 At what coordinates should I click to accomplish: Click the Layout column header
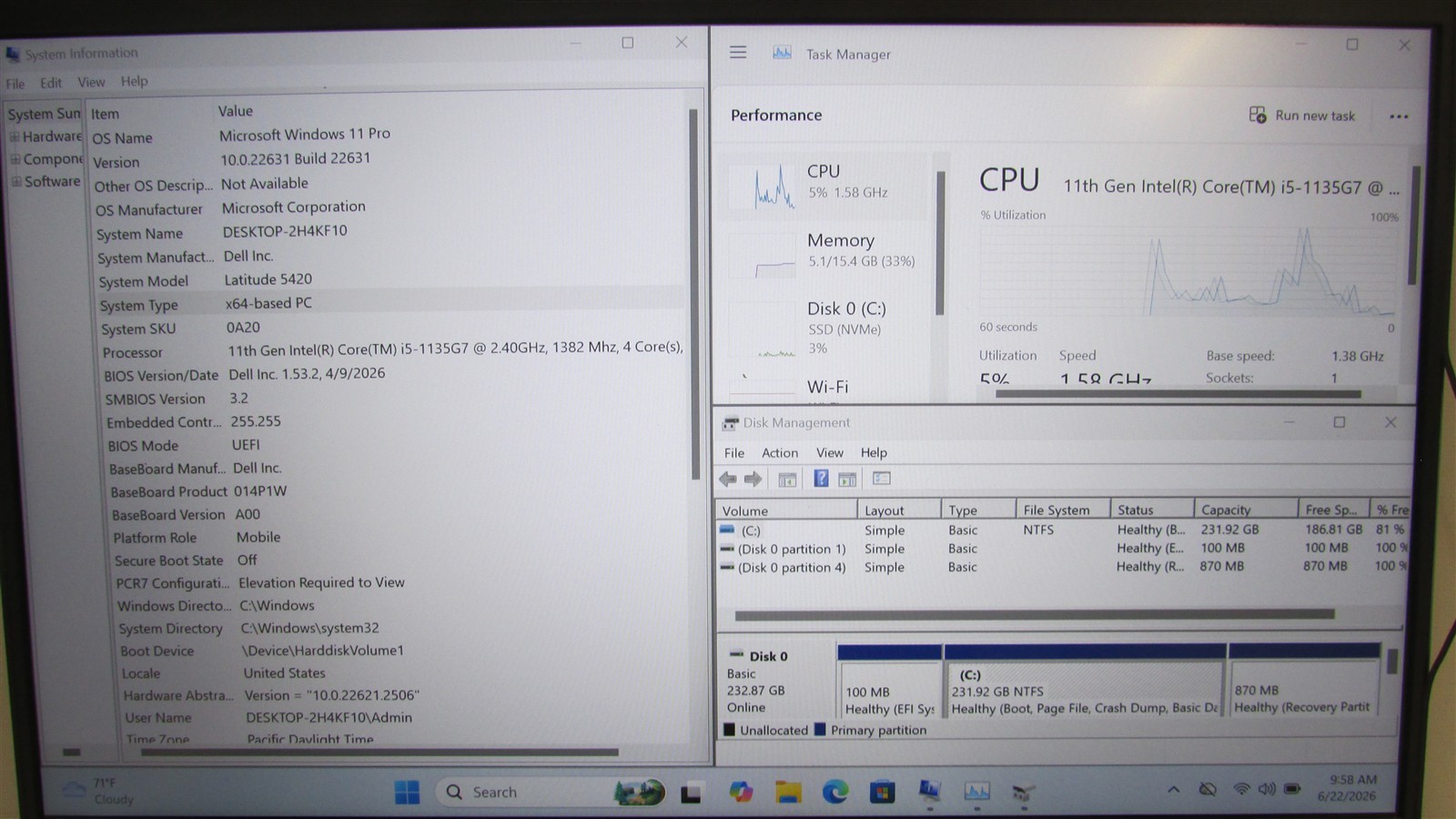[899, 511]
